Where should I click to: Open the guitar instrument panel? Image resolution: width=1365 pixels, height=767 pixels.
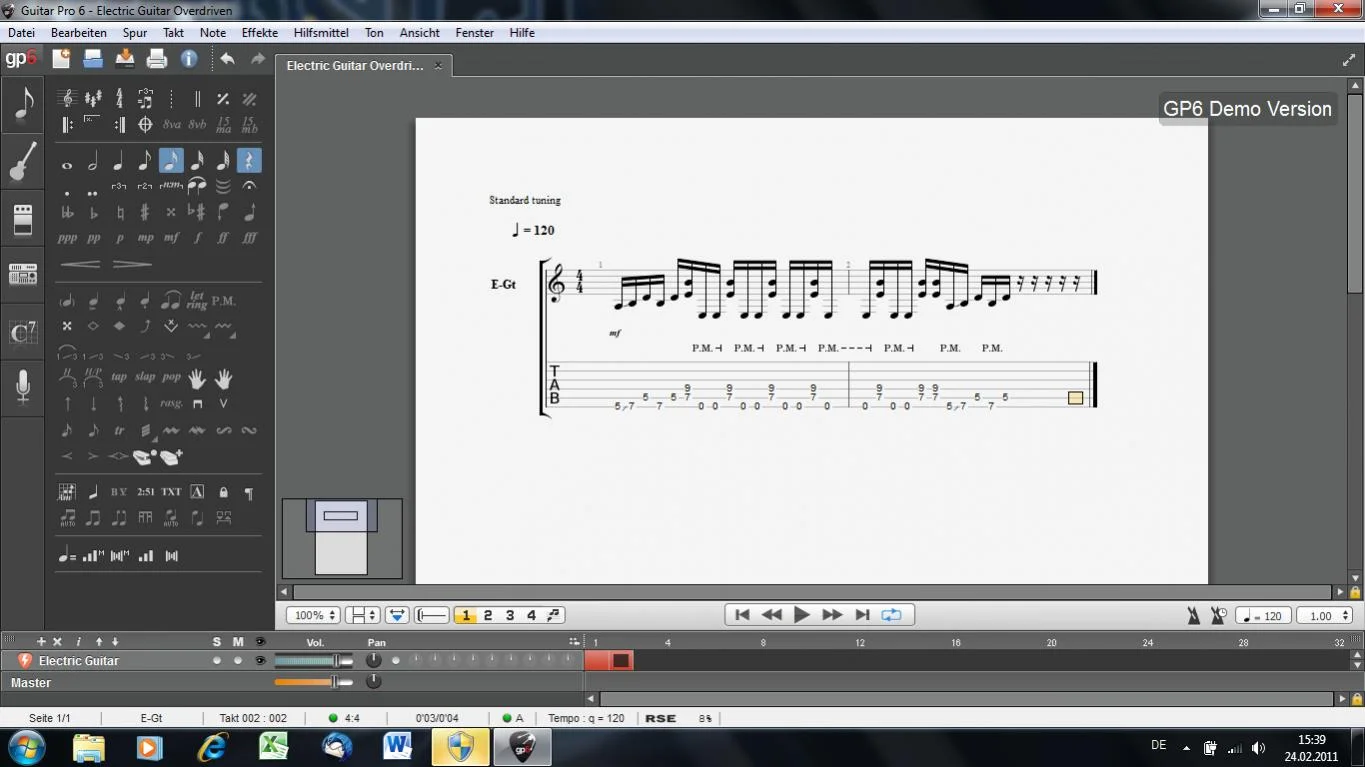(22, 161)
